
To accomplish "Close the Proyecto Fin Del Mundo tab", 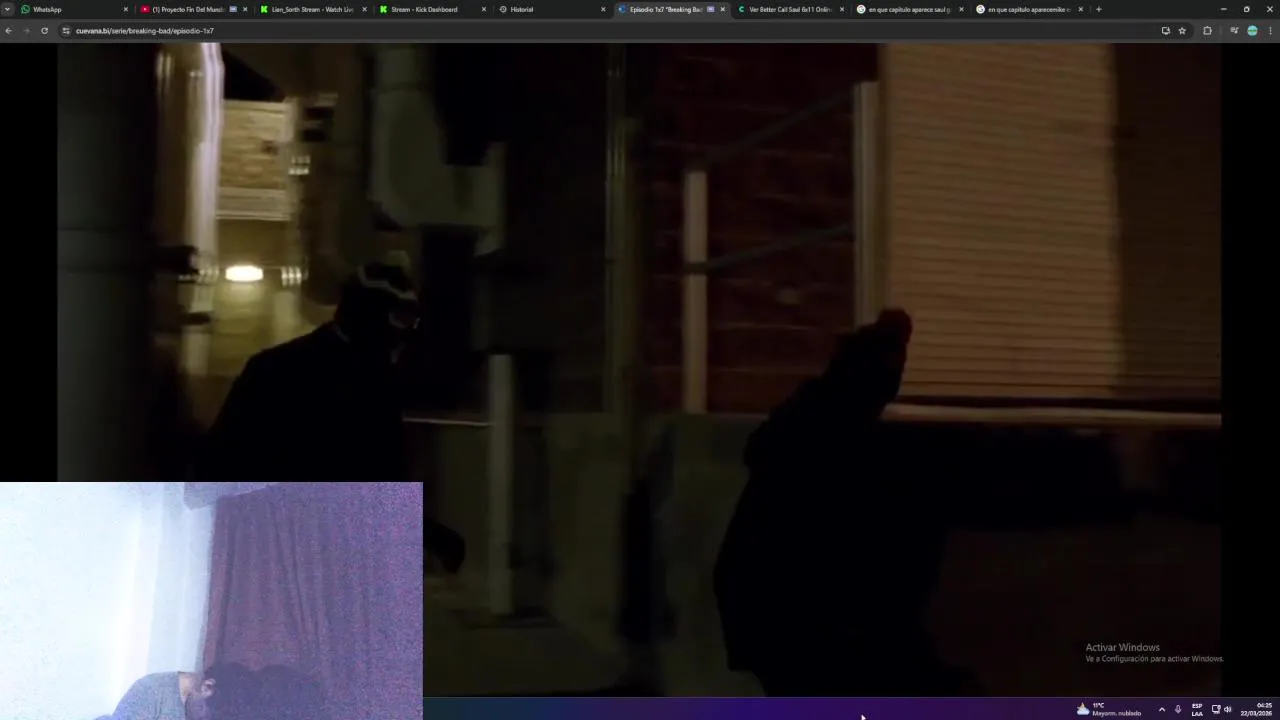I will point(245,9).
